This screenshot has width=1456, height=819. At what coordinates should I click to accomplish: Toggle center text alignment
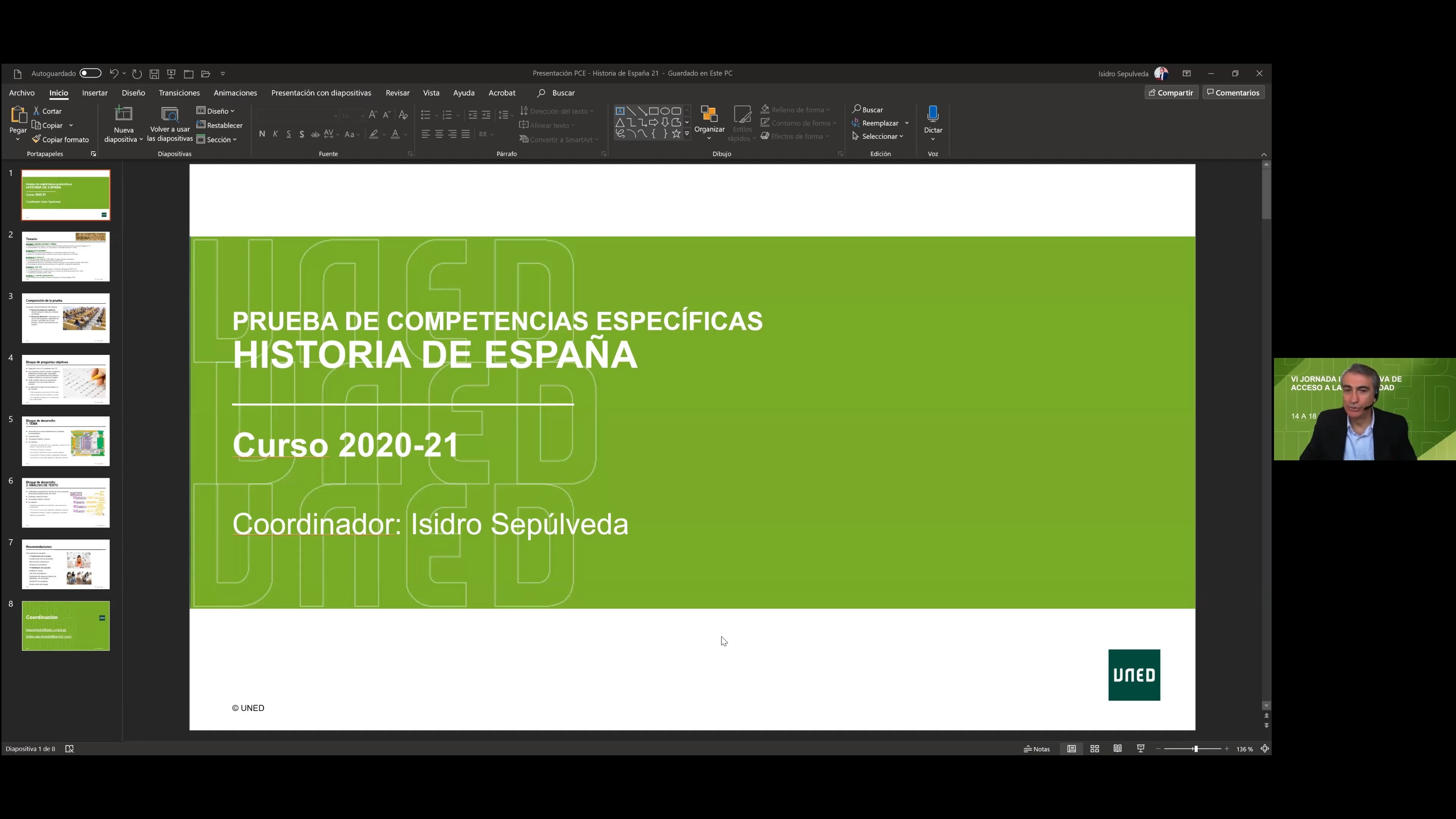[439, 134]
